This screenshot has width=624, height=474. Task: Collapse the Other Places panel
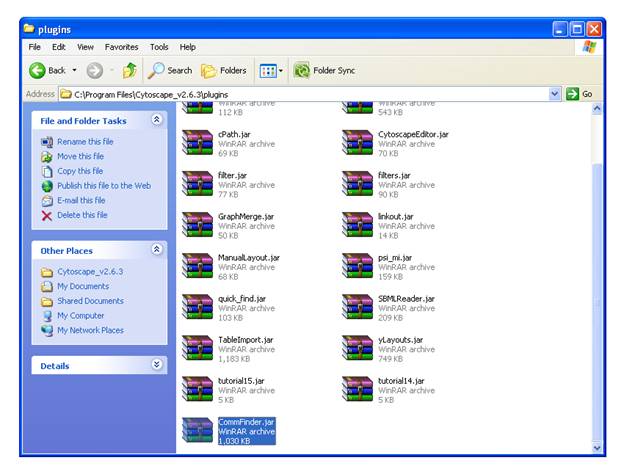pos(156,250)
